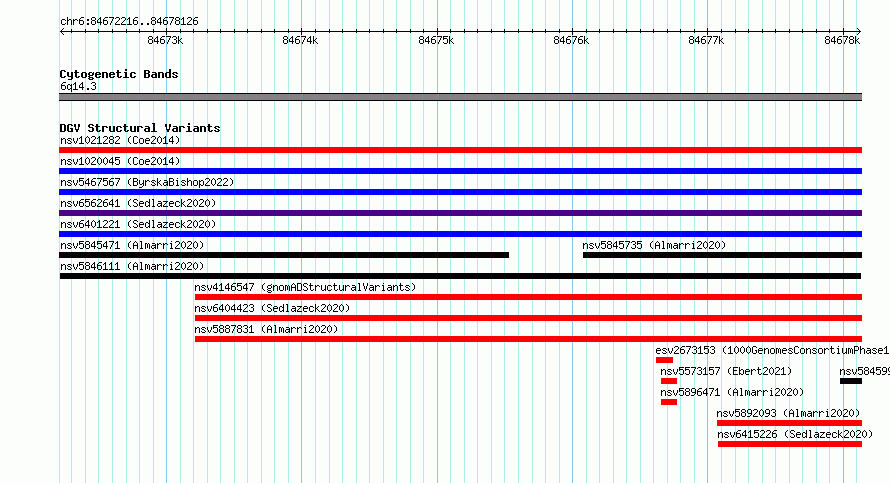Click the 84677k ruler tick label
Screen dimensions: 890x483
706,40
